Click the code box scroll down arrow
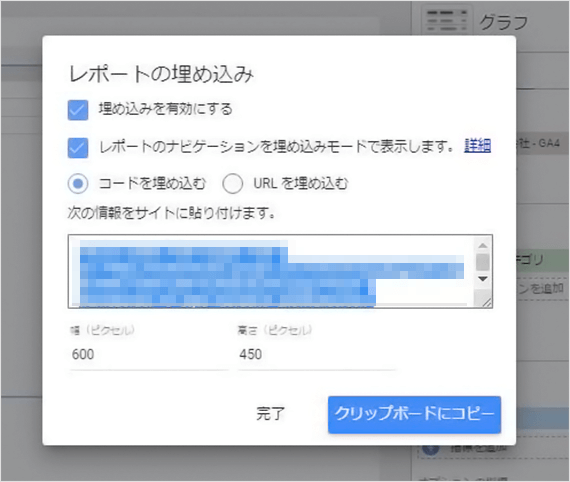 tap(483, 279)
